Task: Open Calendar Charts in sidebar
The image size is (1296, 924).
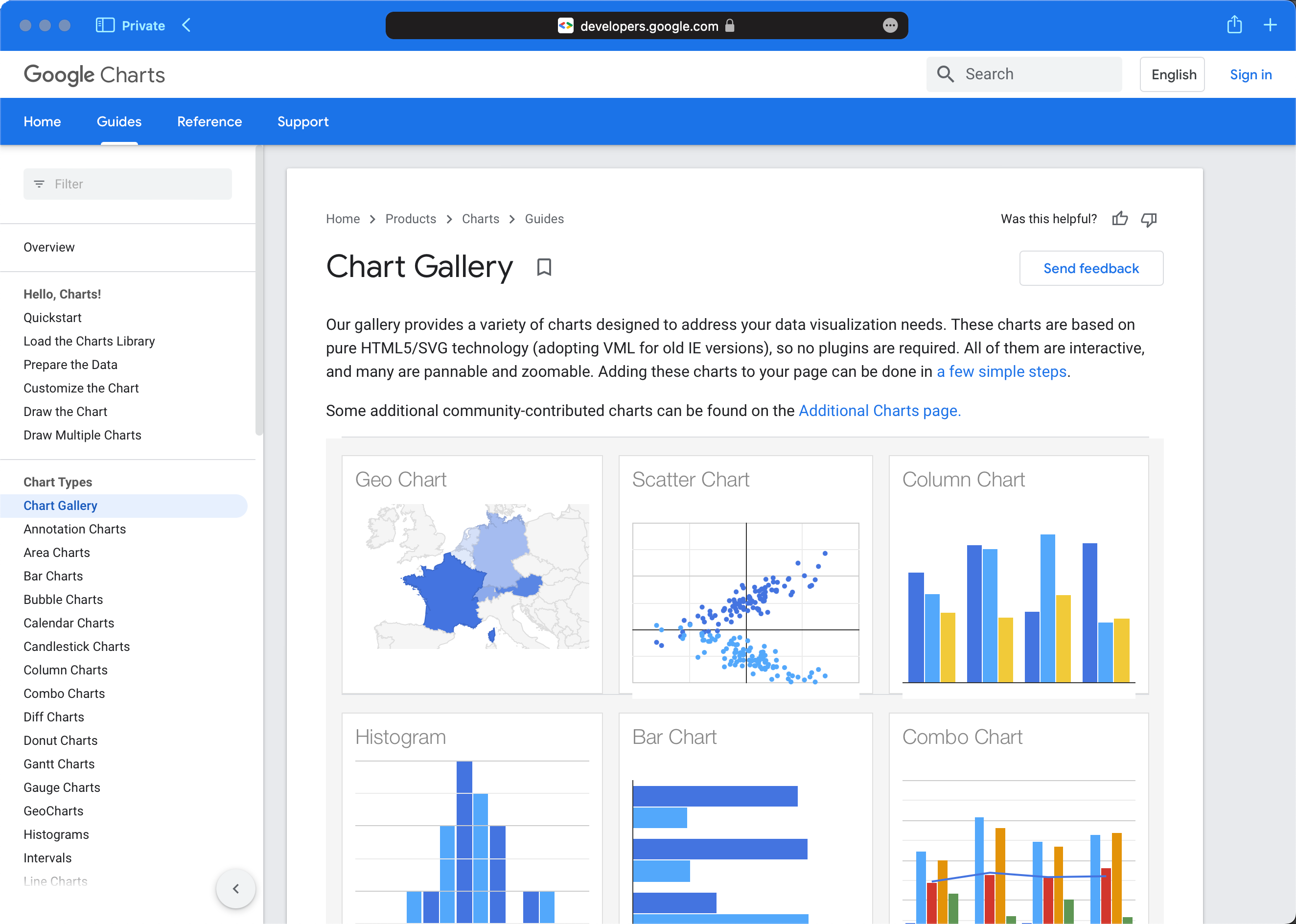Action: [69, 623]
